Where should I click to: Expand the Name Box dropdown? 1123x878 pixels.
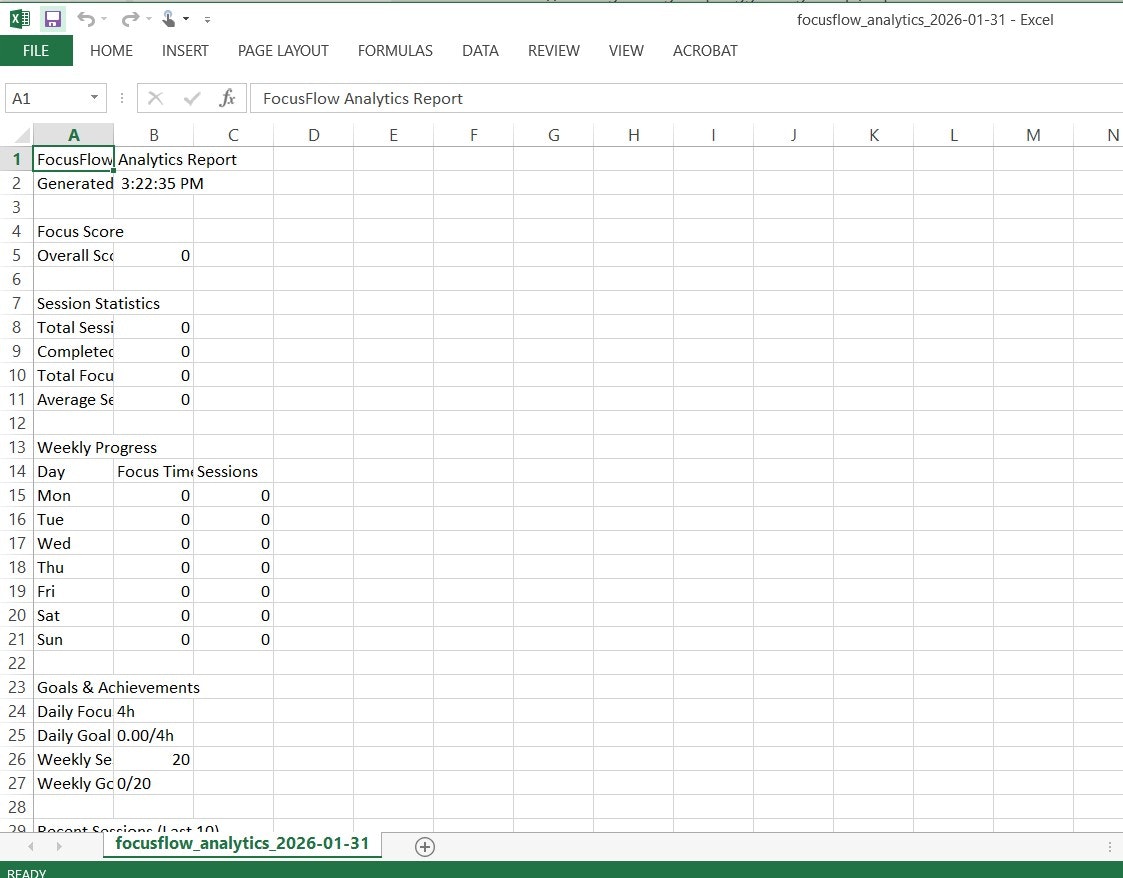click(x=94, y=98)
